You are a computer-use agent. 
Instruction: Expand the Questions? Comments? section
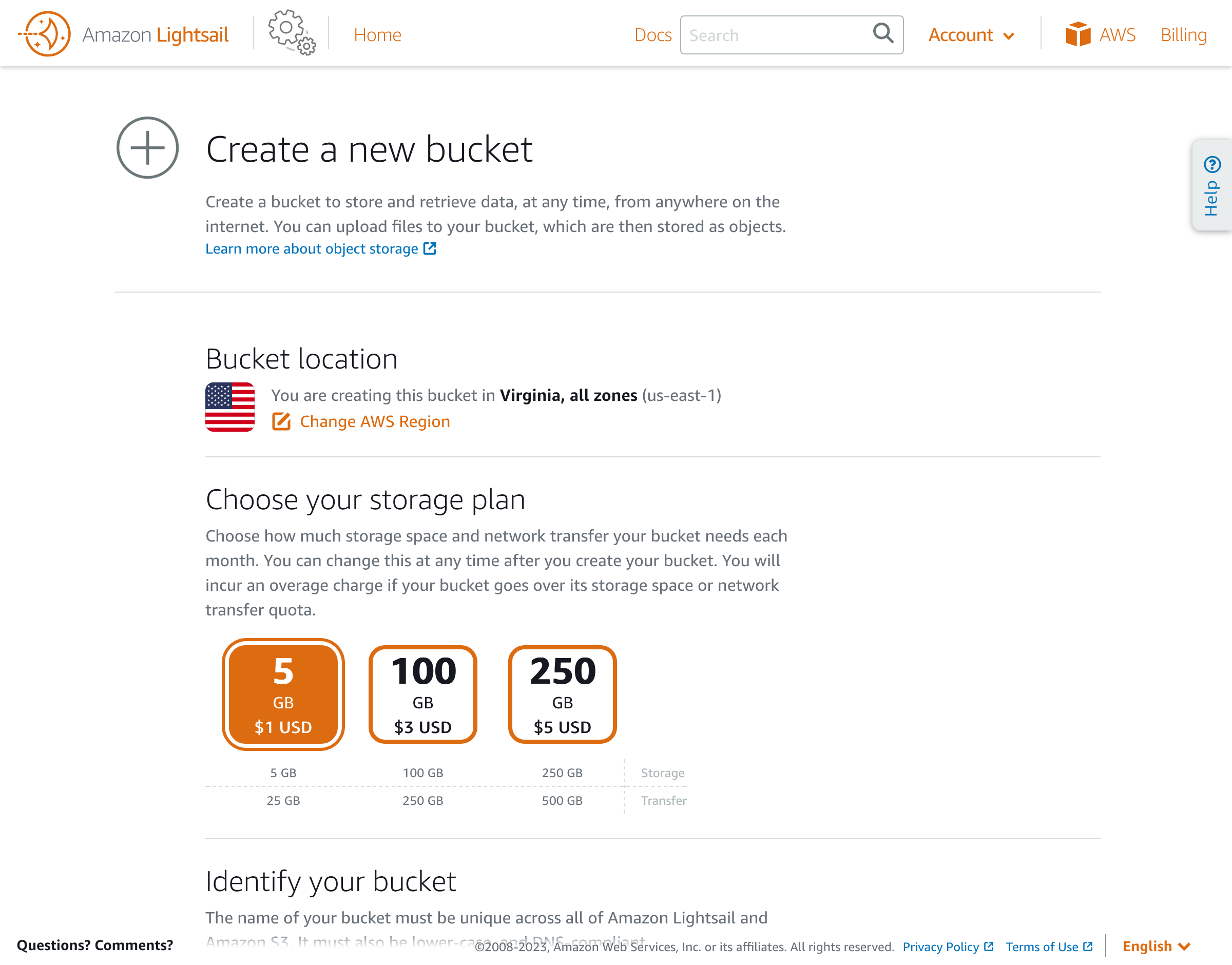pos(94,944)
